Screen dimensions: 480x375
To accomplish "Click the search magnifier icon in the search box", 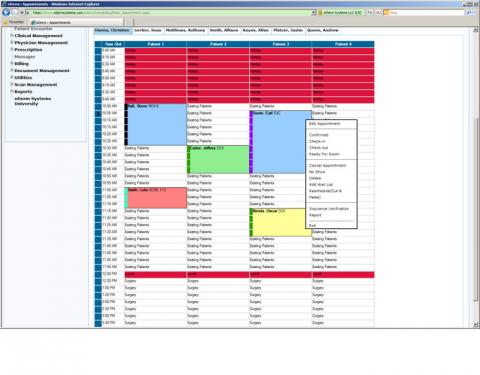I will (468, 12).
